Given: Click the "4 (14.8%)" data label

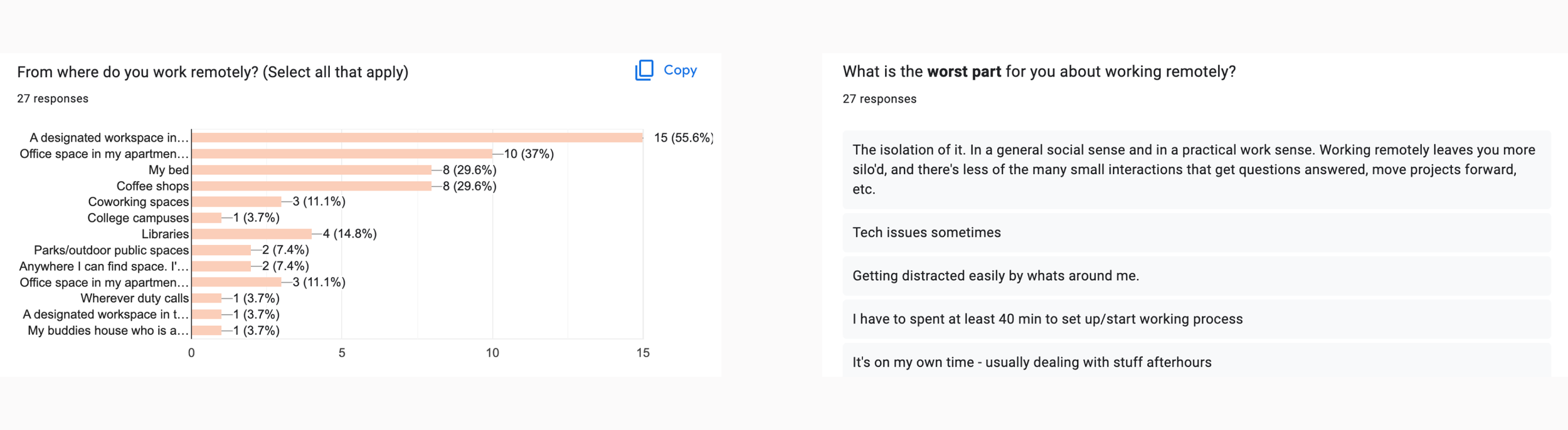Looking at the screenshot, I should pos(349,234).
